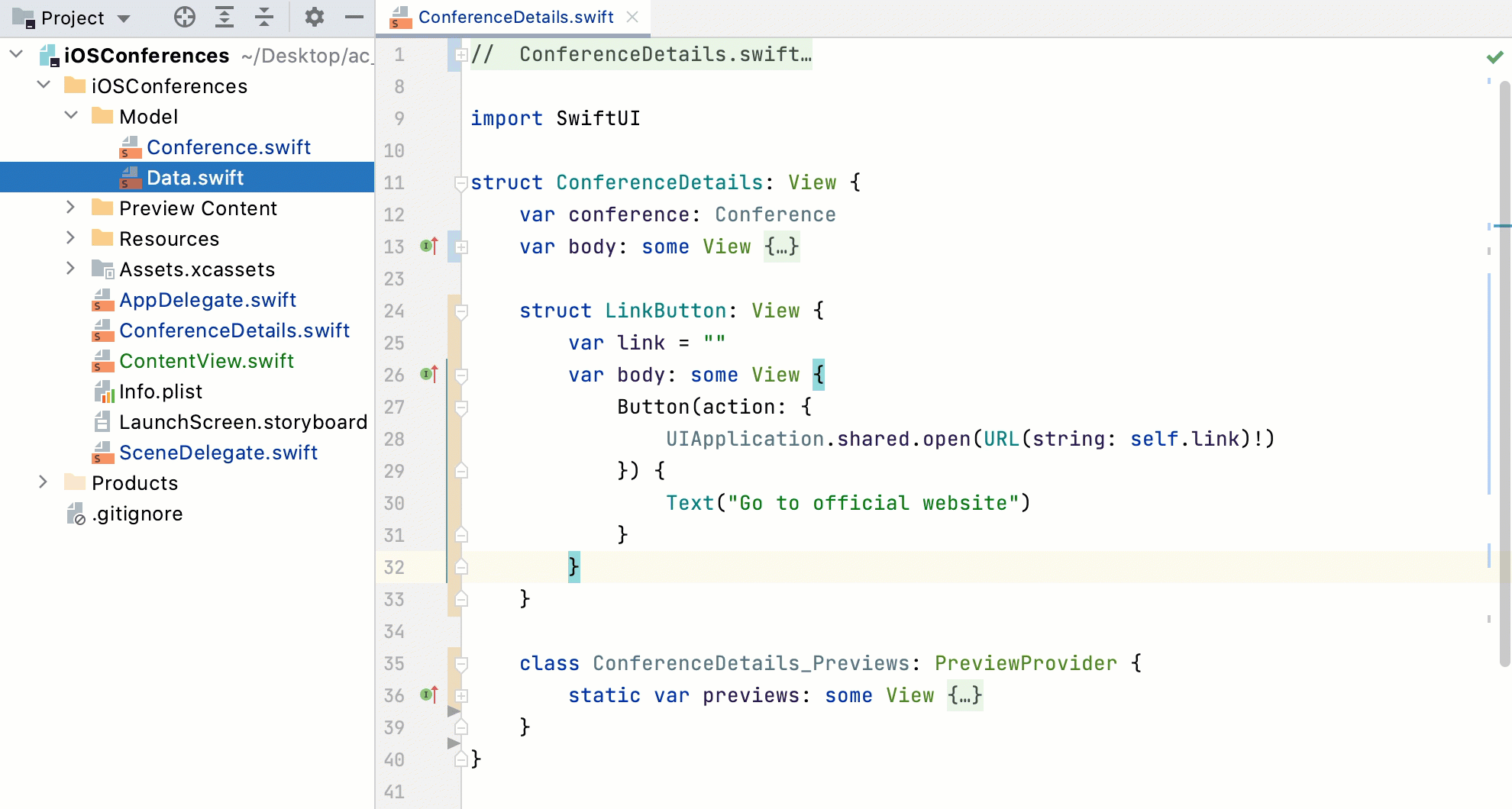1512x809 pixels.
Task: Expand the Products node
Action: (x=43, y=482)
